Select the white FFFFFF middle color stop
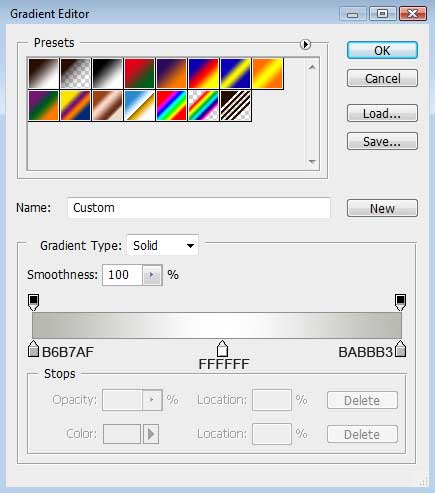The image size is (435, 493). point(222,349)
